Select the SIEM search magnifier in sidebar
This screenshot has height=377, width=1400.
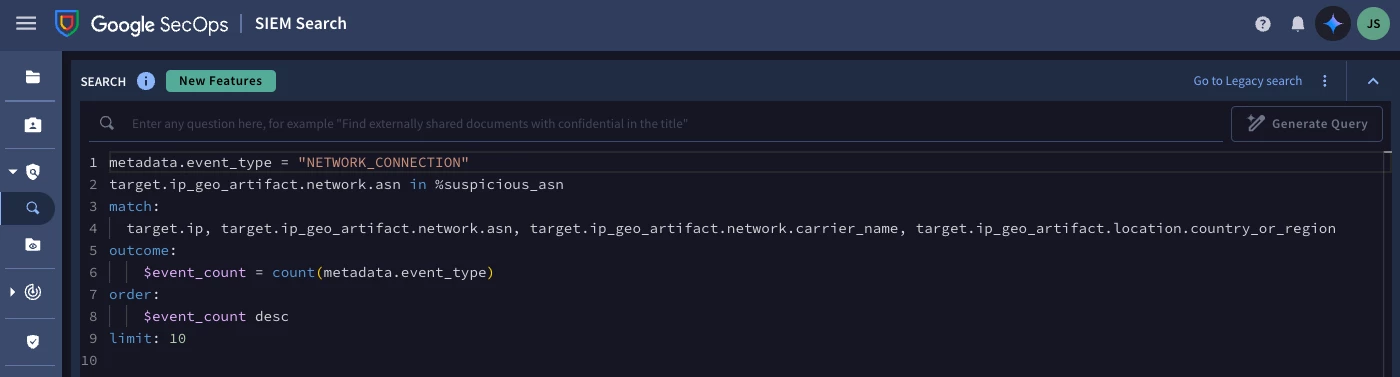[x=33, y=208]
